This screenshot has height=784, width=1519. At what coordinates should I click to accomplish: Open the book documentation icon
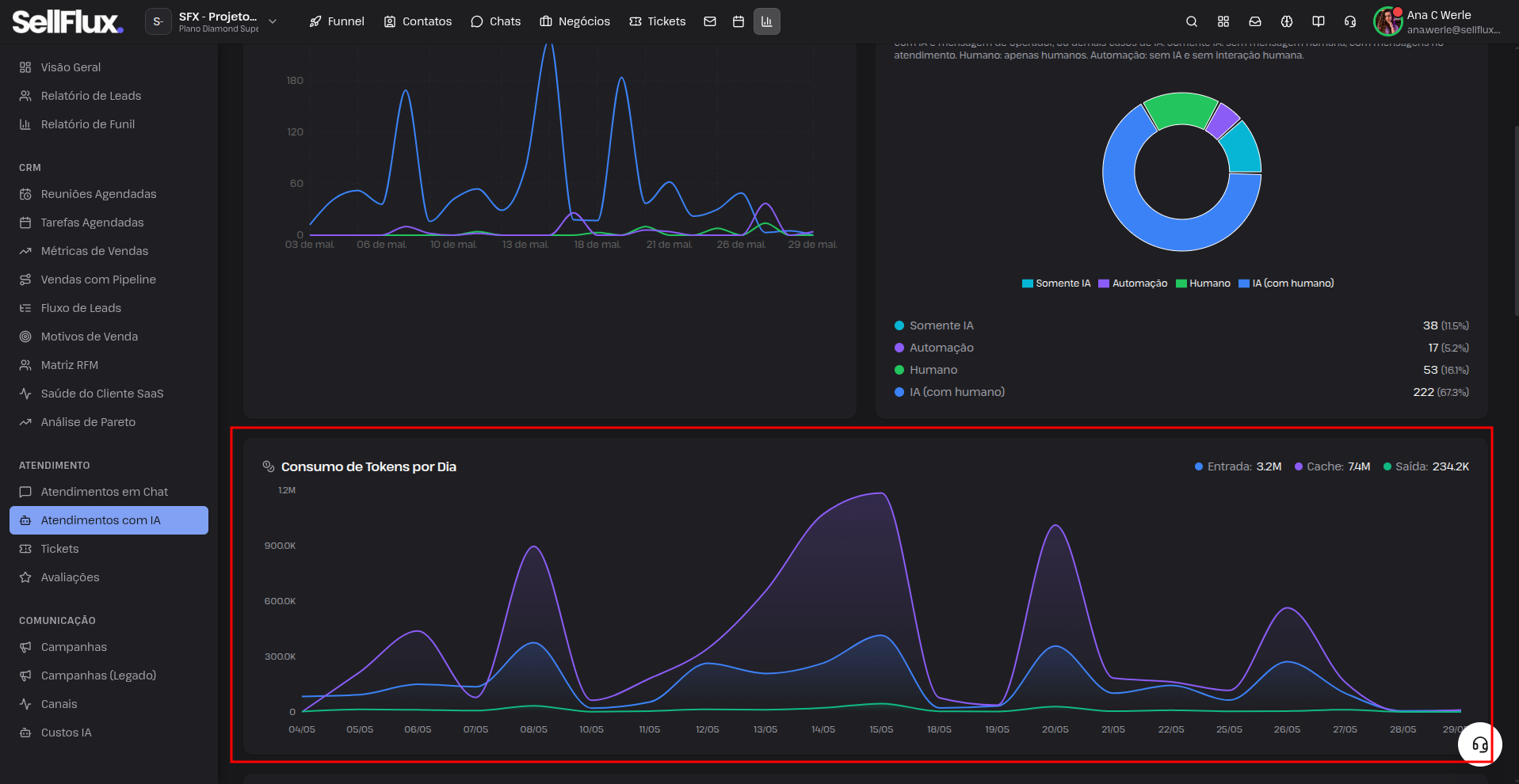(1319, 21)
